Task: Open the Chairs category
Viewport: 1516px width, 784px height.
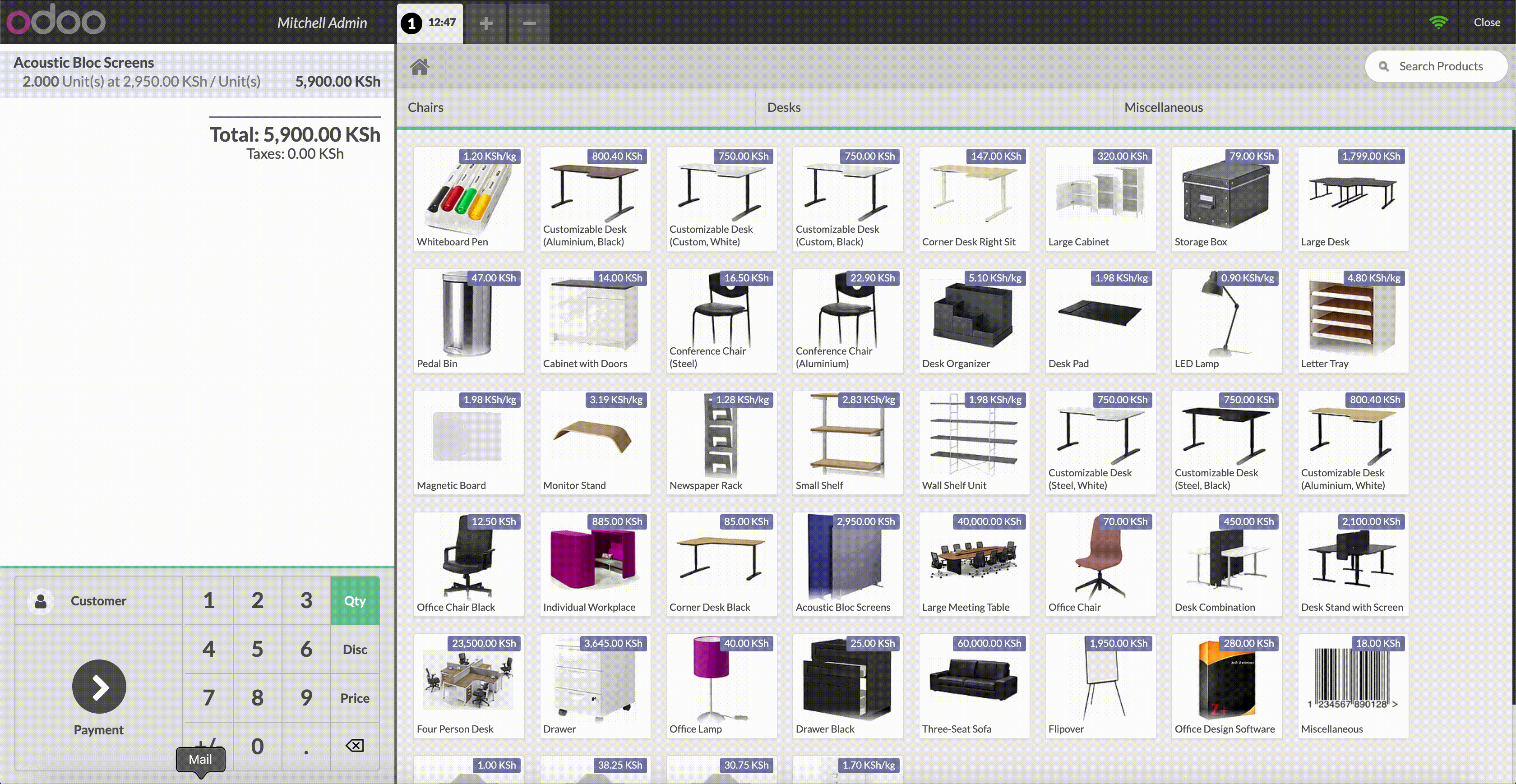Action: pyautogui.click(x=576, y=108)
